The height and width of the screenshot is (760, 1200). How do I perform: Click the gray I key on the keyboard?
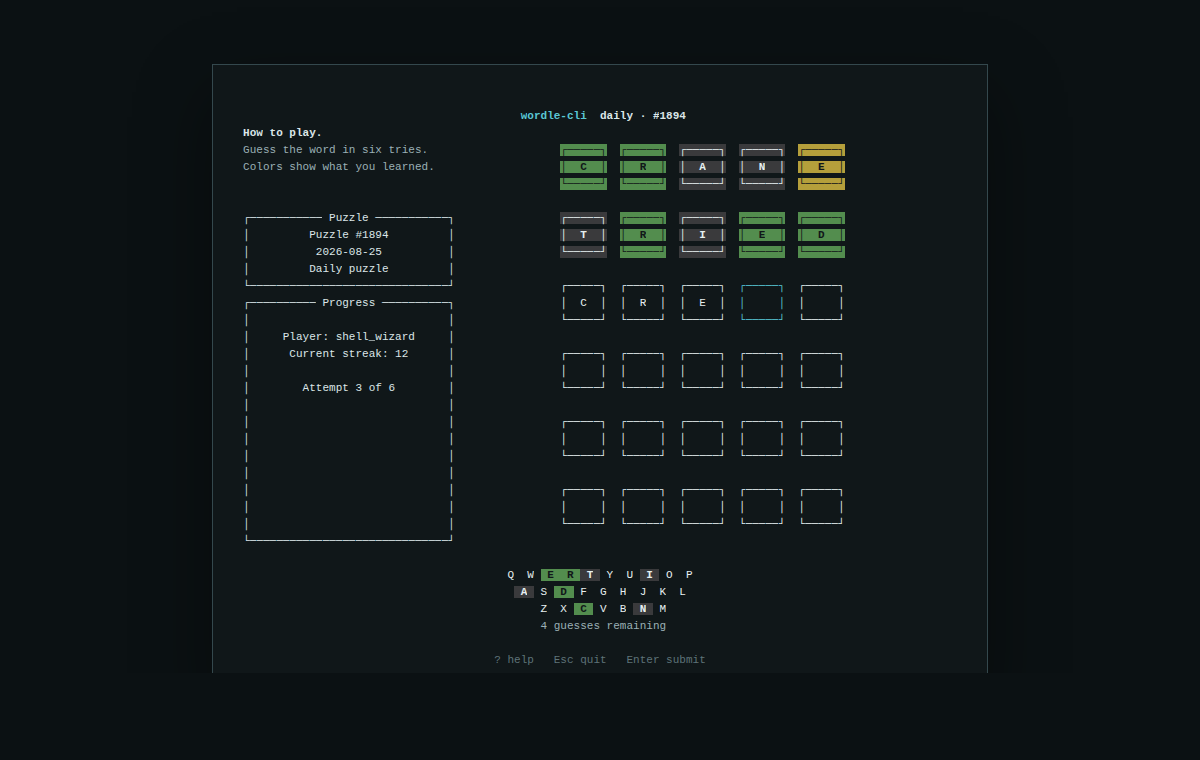[x=649, y=575]
